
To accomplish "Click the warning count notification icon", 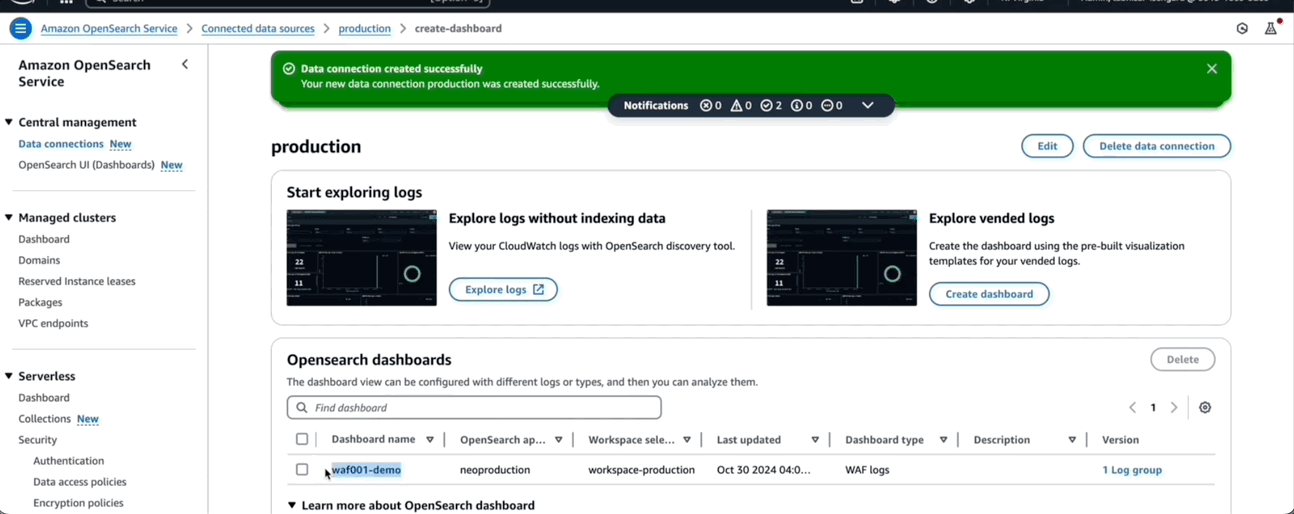I will pos(736,105).
